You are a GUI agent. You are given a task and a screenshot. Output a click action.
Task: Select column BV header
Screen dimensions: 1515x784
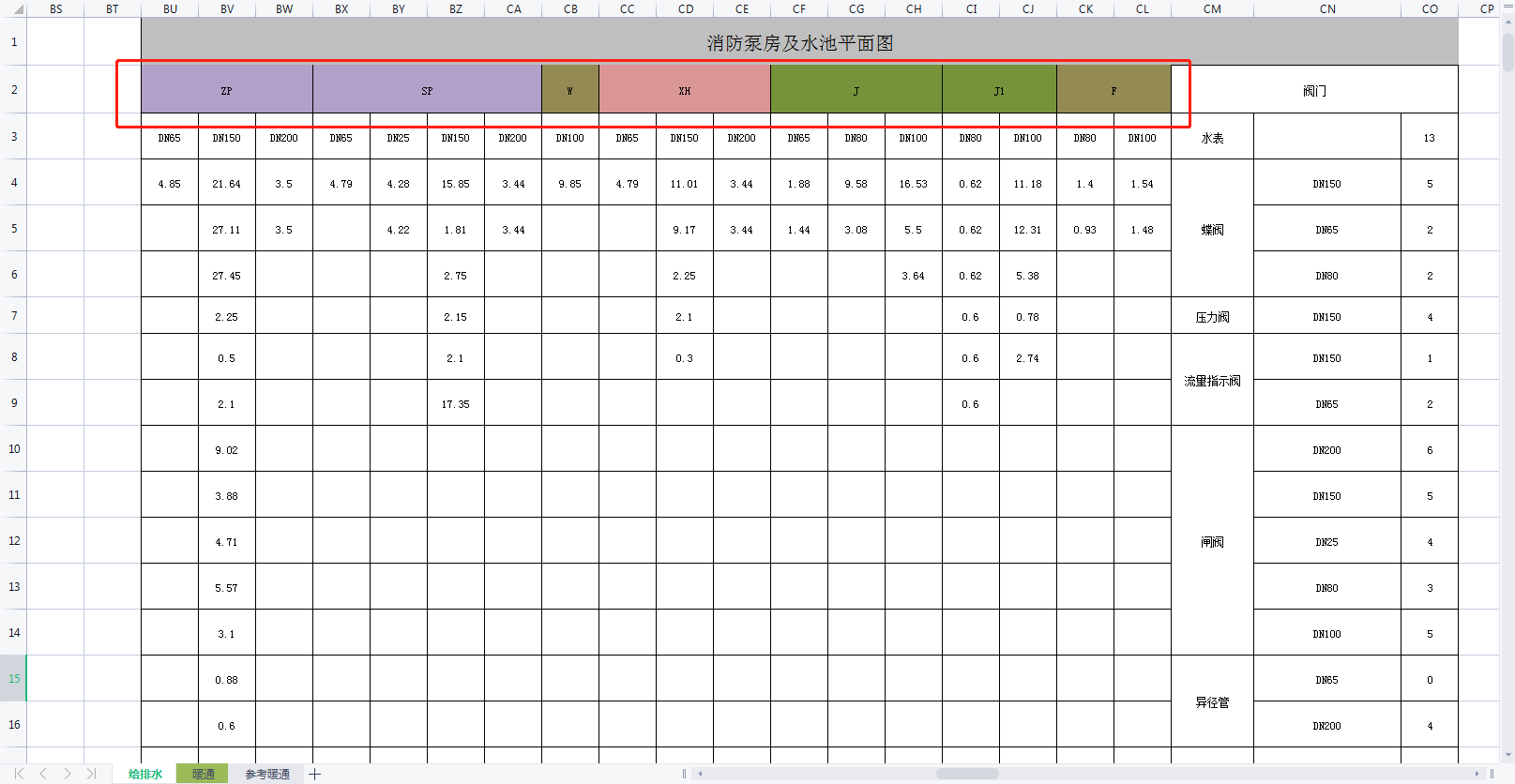[x=227, y=8]
